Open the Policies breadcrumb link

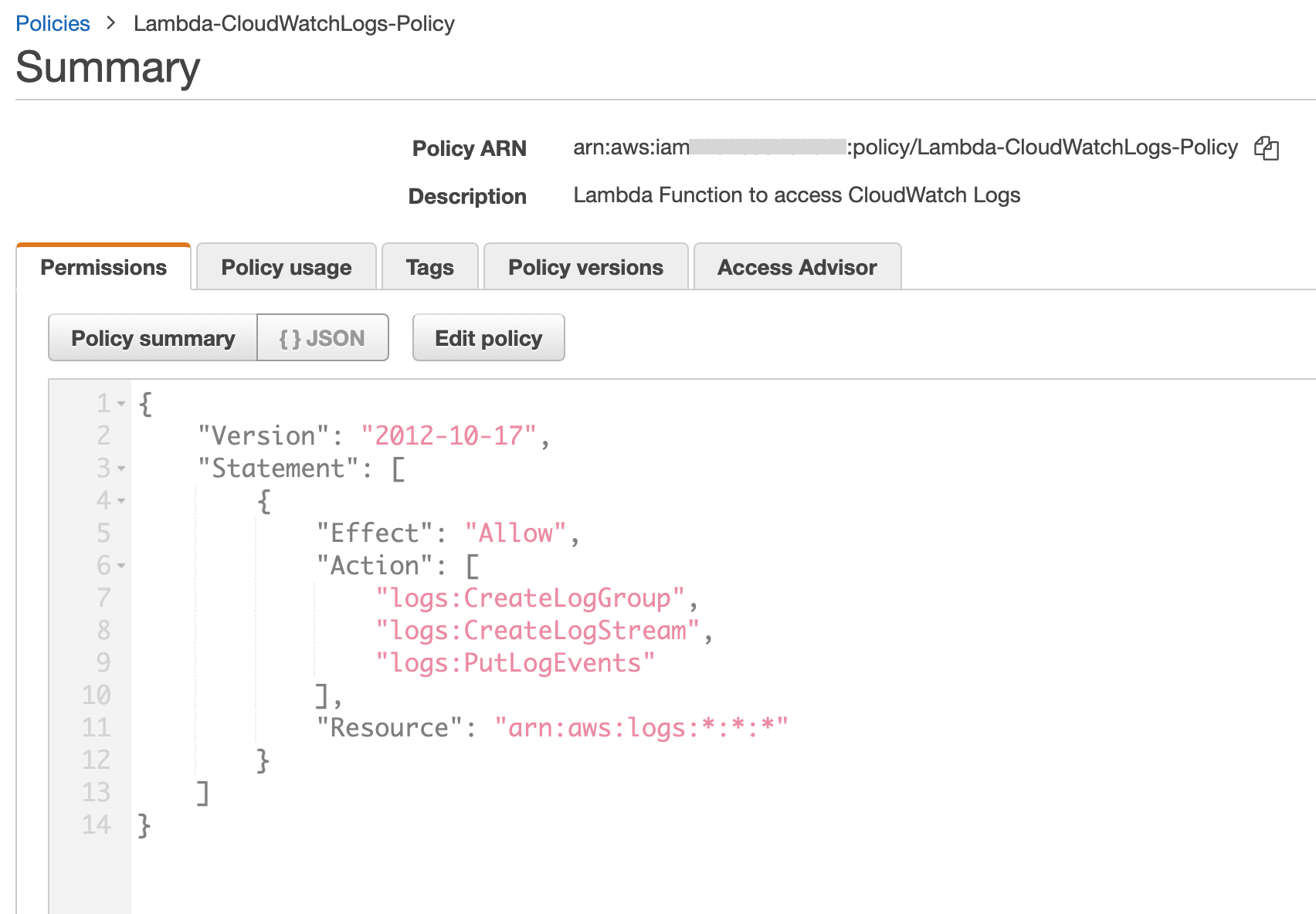[53, 23]
